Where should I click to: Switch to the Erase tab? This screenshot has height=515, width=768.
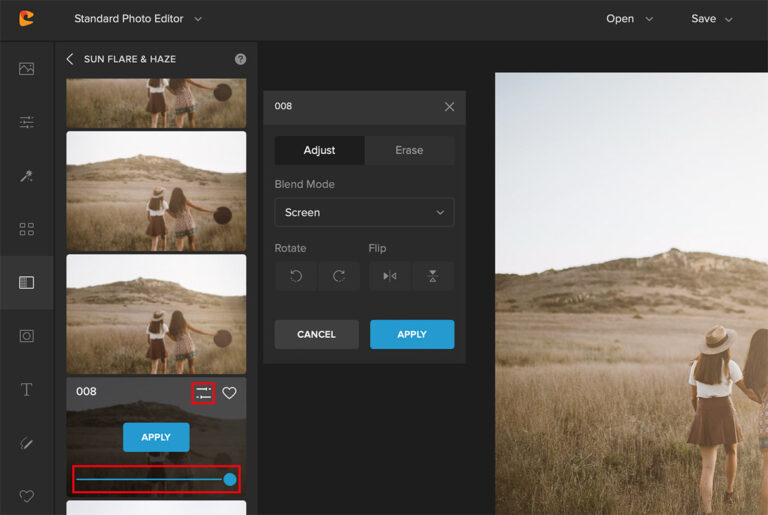(409, 150)
